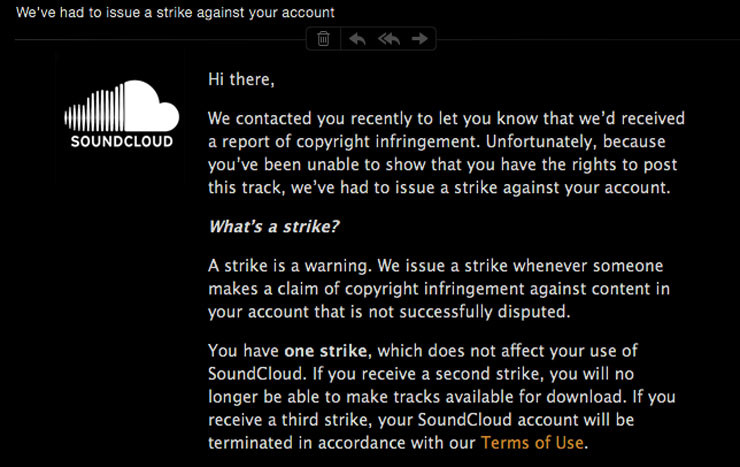The width and height of the screenshot is (740, 467).
Task: Click the line beginning "this track, we've had"
Action: click(439, 188)
